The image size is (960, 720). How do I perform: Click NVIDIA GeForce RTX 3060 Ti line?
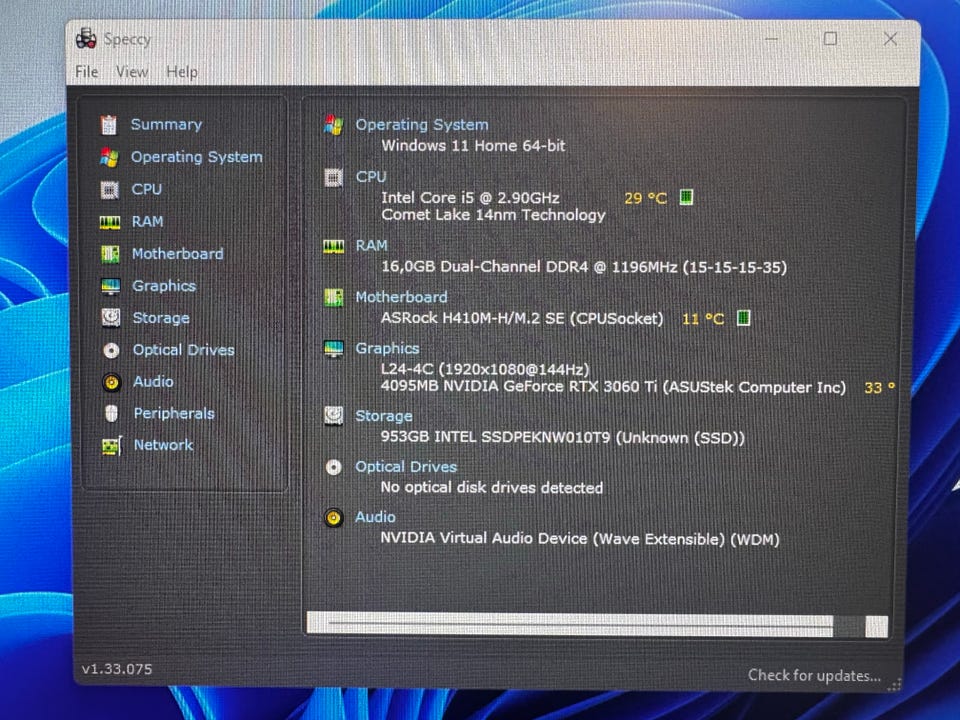(613, 387)
